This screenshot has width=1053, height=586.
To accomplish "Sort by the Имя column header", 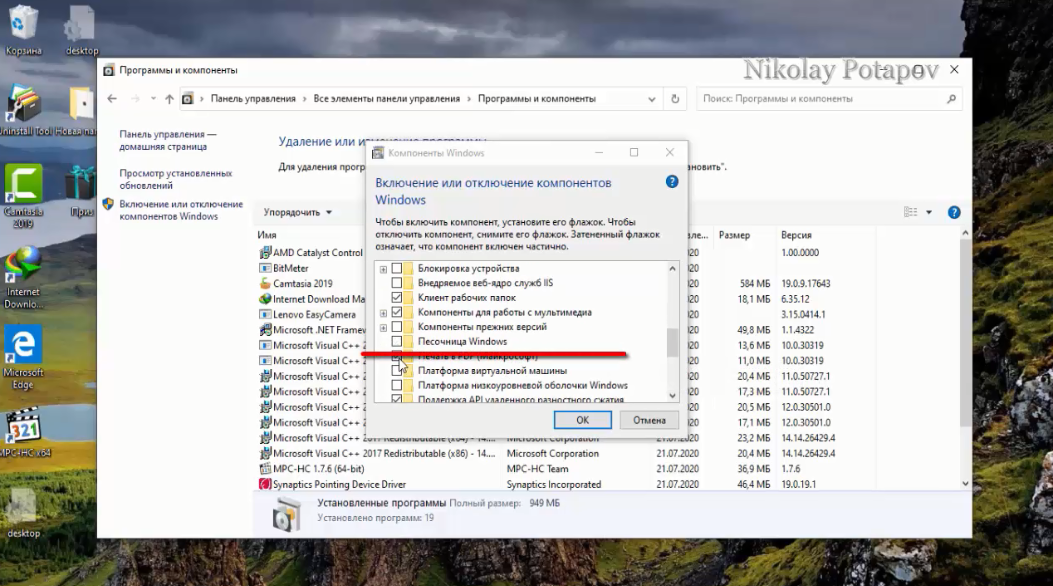I will pyautogui.click(x=267, y=235).
